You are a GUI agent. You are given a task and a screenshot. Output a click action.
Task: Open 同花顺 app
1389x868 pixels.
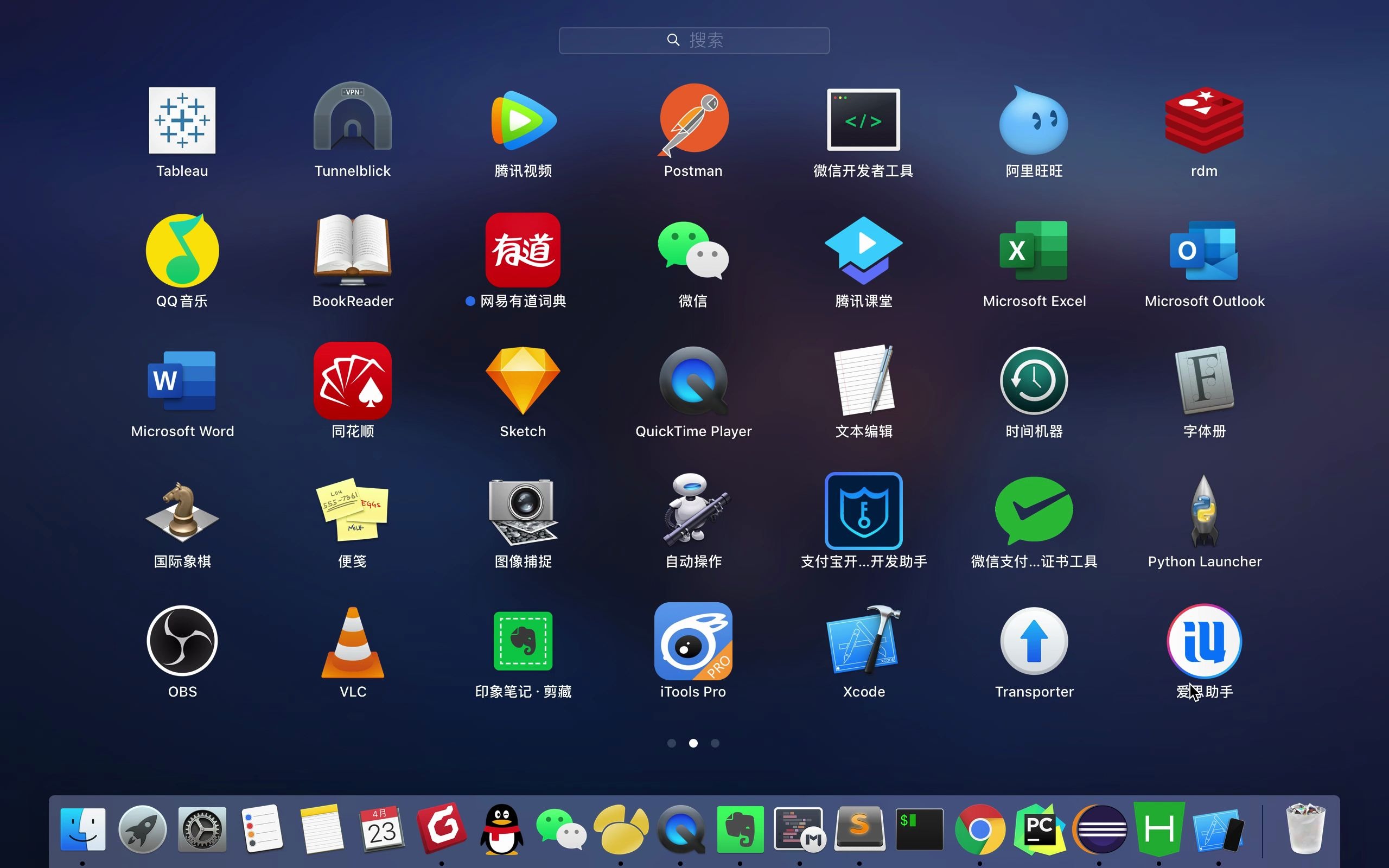353,381
